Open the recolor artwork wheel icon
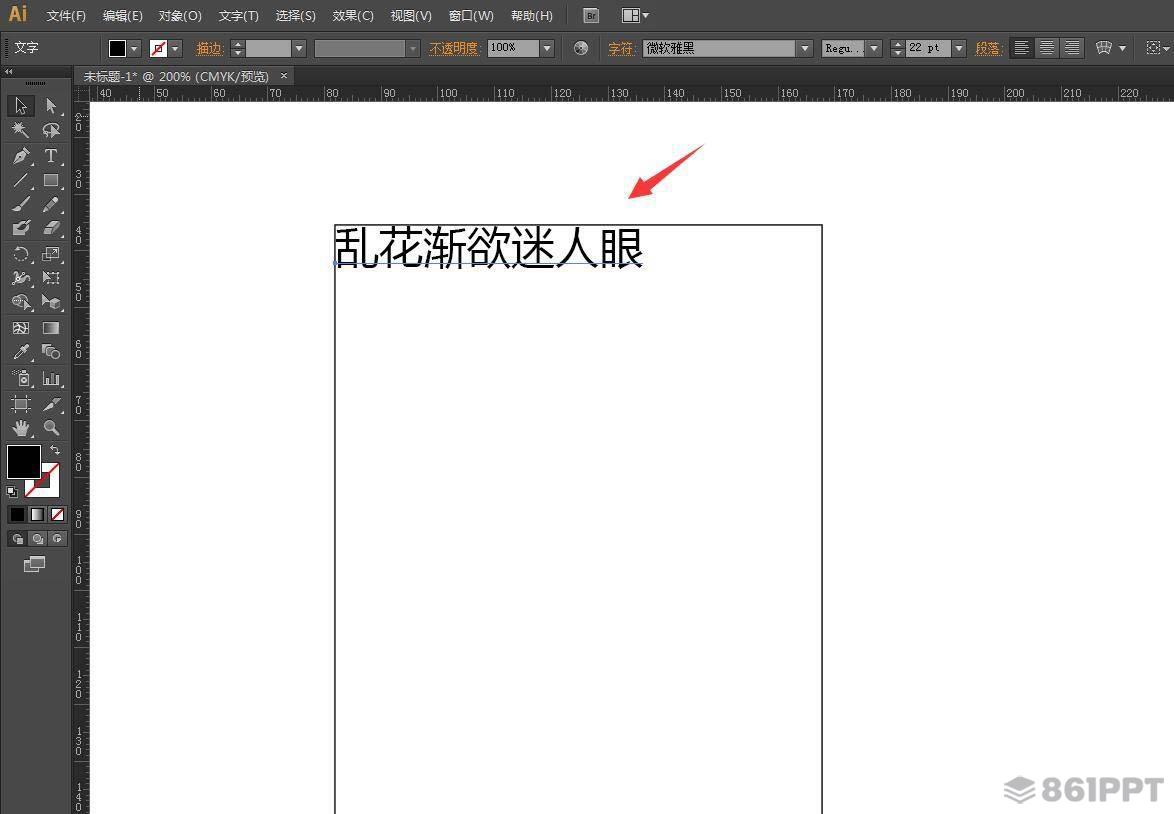1174x814 pixels. click(x=581, y=48)
